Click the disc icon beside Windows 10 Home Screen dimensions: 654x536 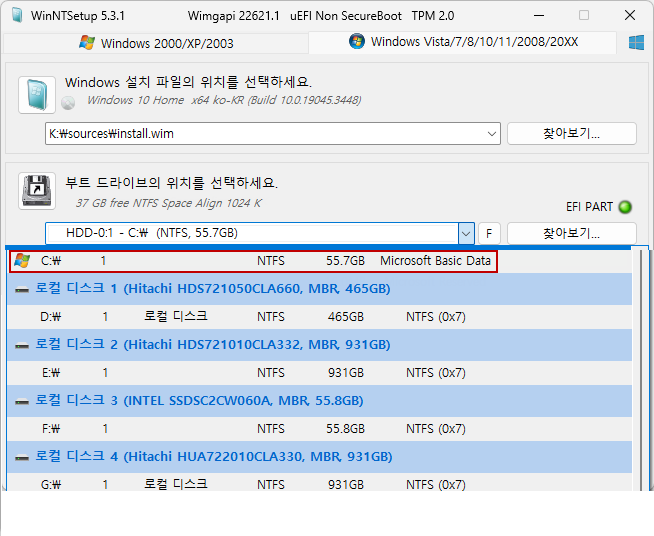click(68, 103)
